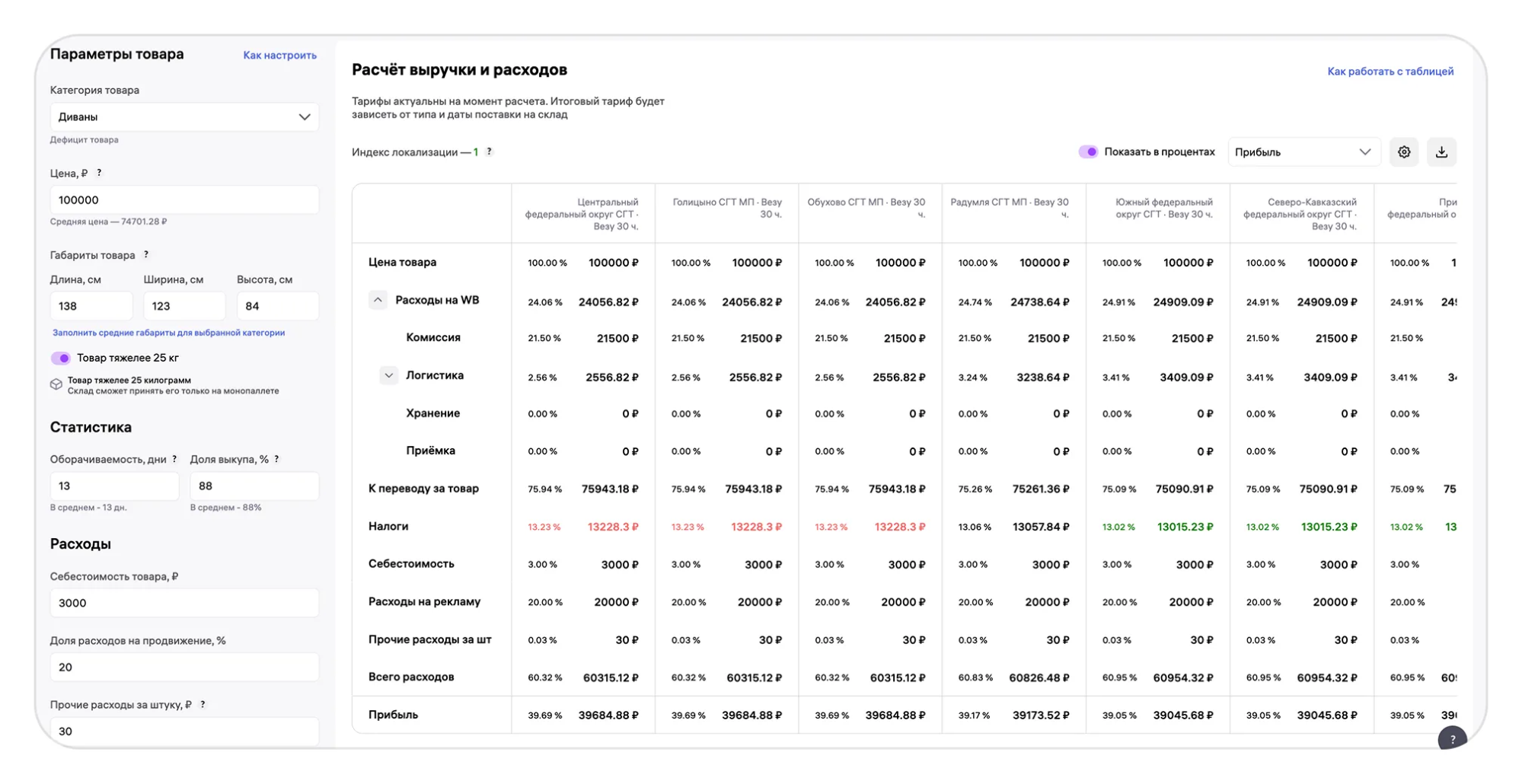Click question mark beside price label
The width and height of the screenshot is (1522, 784).
coord(99,173)
